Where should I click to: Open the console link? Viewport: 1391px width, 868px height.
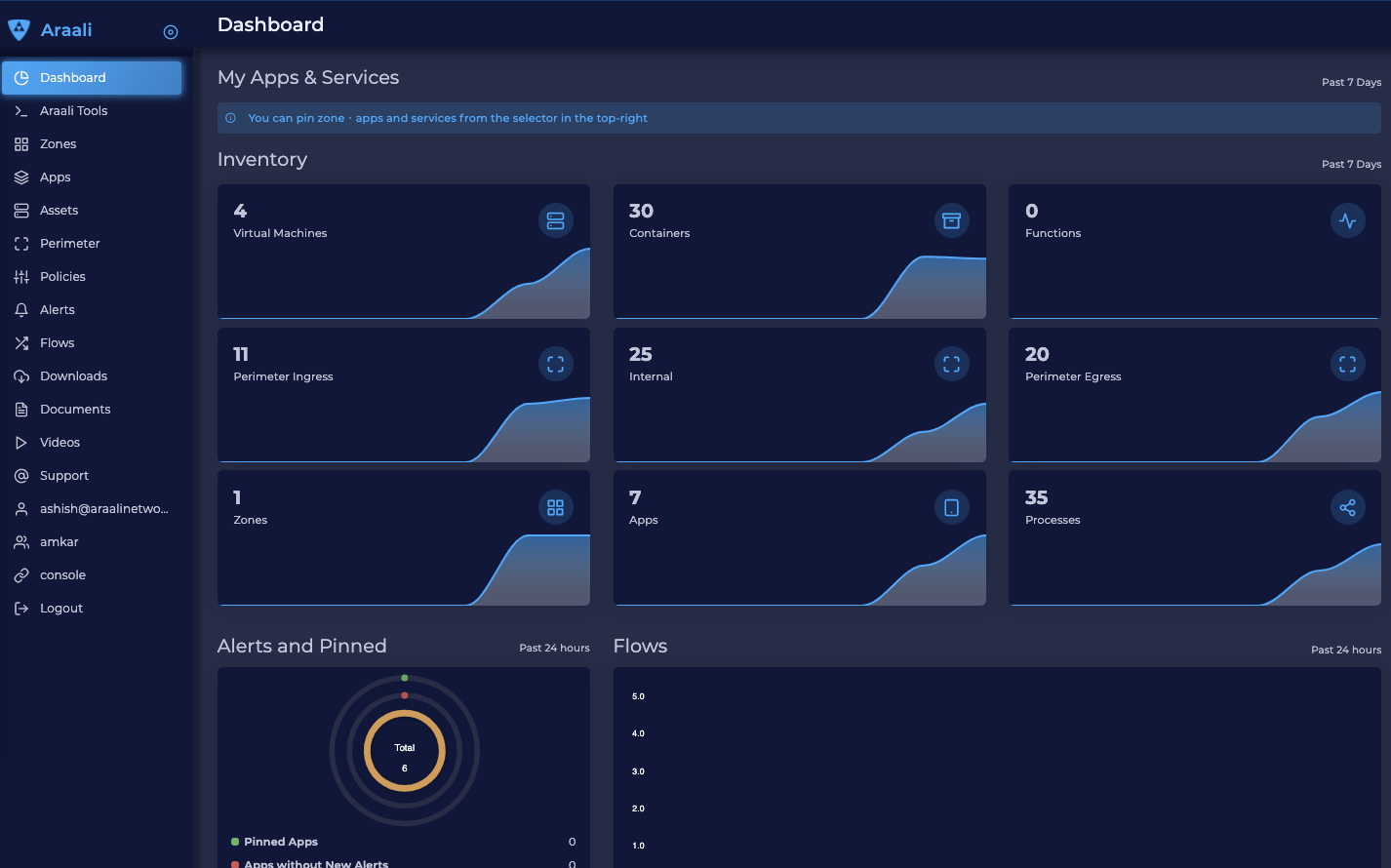(92, 575)
